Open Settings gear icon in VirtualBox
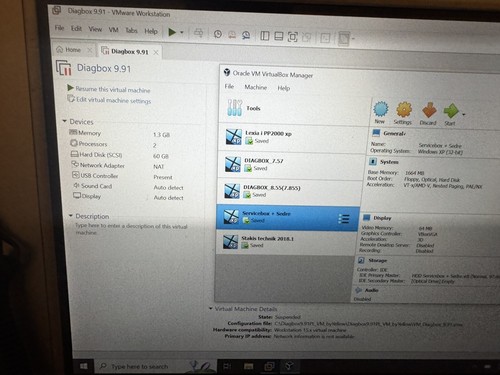 pos(403,114)
